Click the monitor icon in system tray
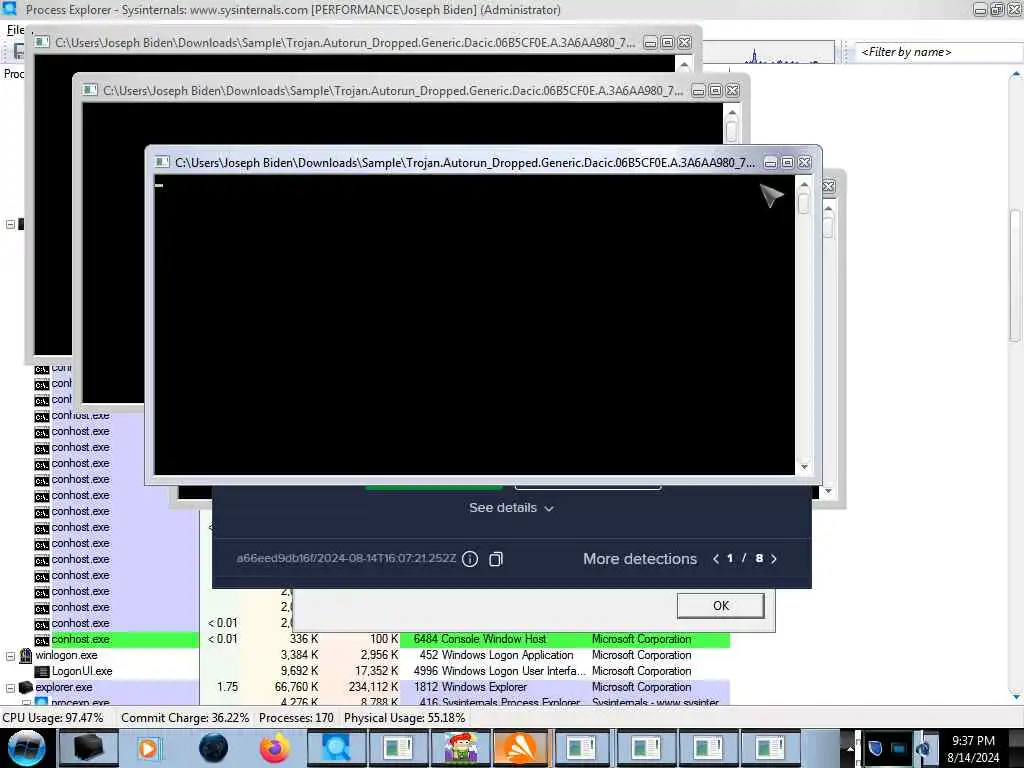The height and width of the screenshot is (768, 1024). tap(899, 748)
